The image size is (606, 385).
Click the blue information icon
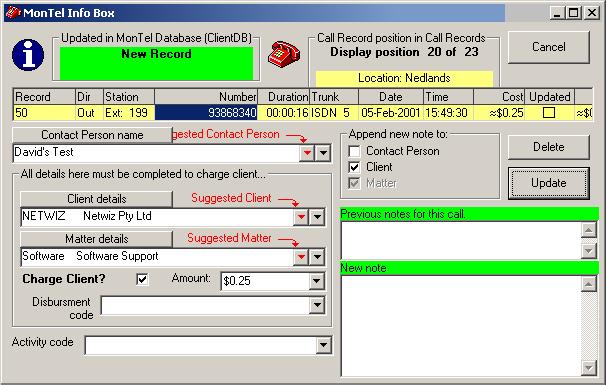tap(28, 55)
